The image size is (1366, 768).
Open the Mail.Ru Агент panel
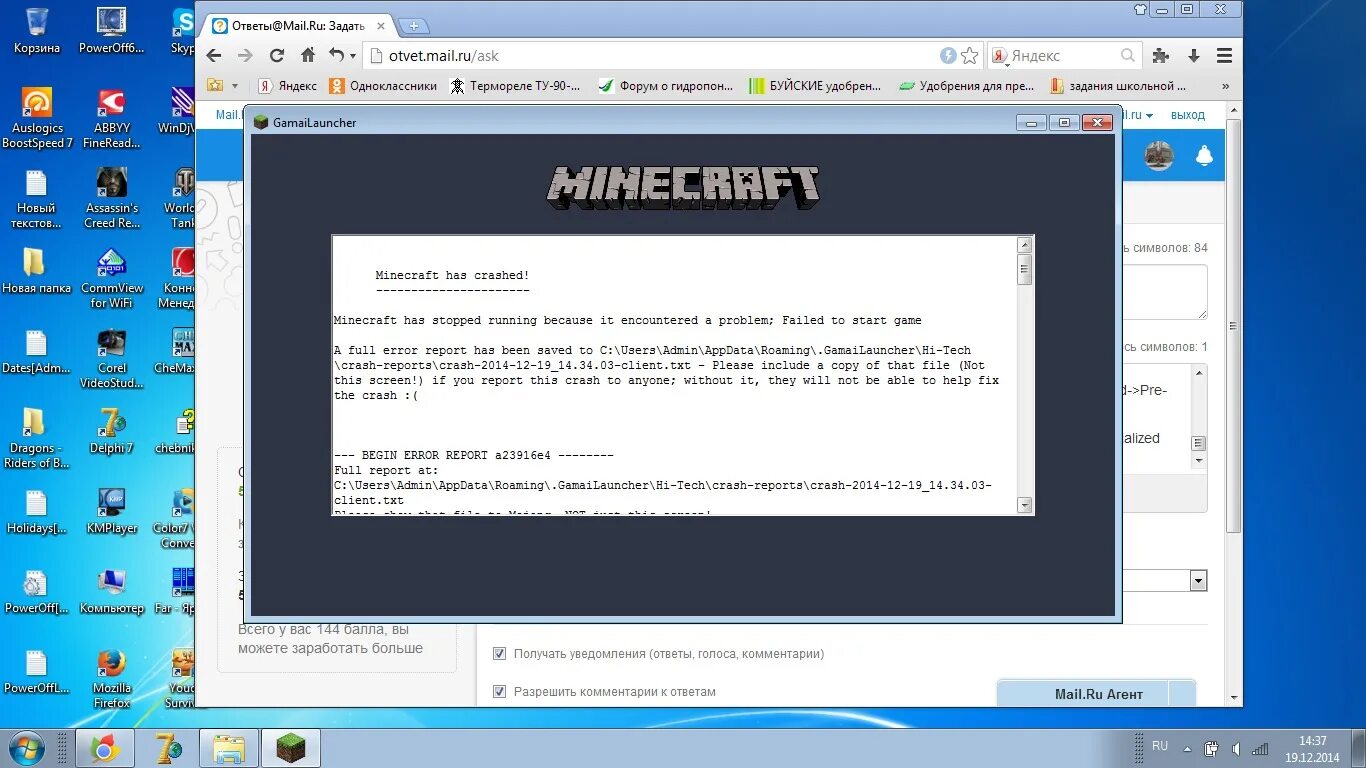pyautogui.click(x=1097, y=694)
